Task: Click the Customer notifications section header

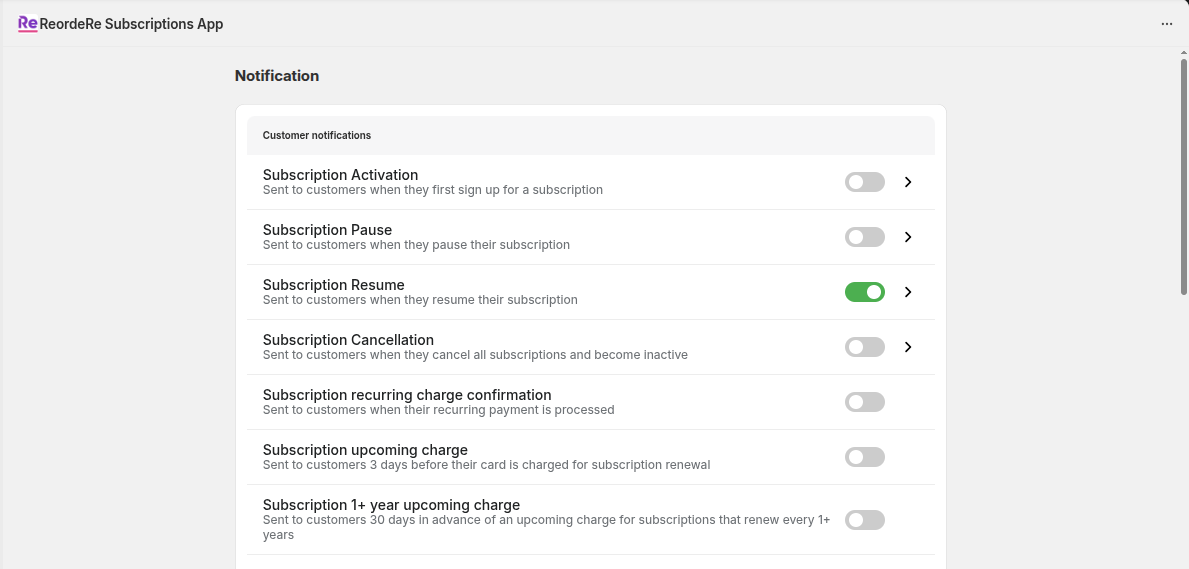Action: (316, 135)
